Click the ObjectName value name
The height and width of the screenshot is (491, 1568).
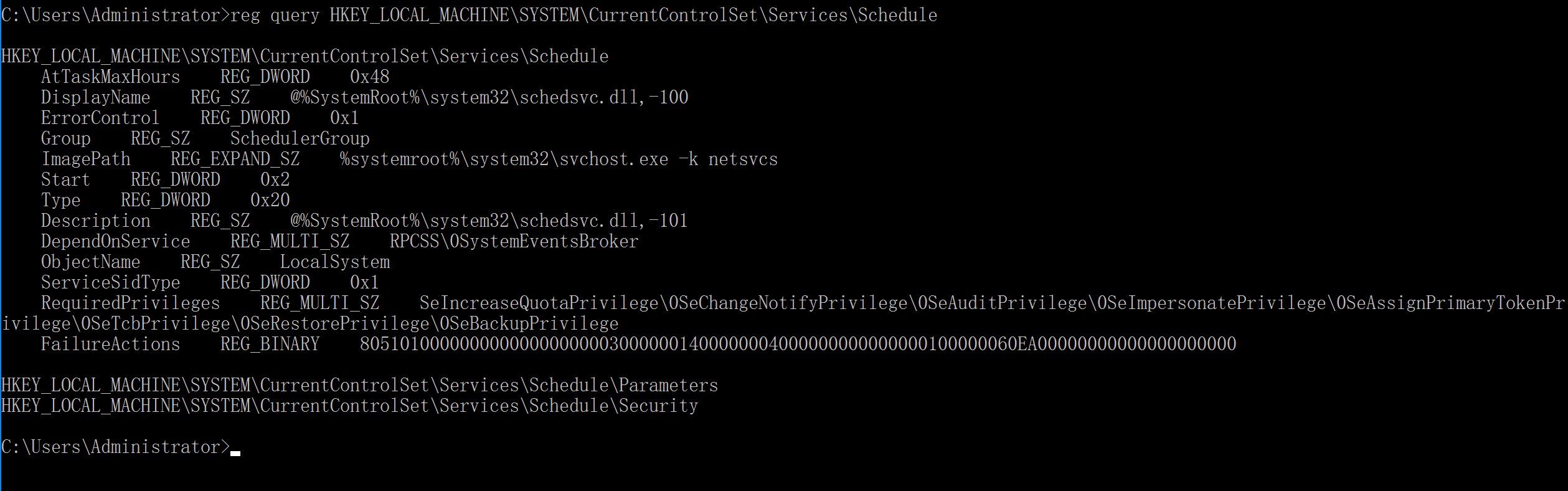tap(90, 262)
